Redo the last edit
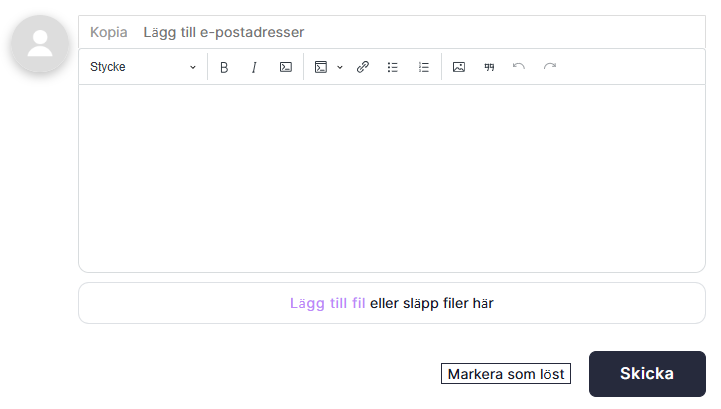This screenshot has width=721, height=409. [550, 67]
